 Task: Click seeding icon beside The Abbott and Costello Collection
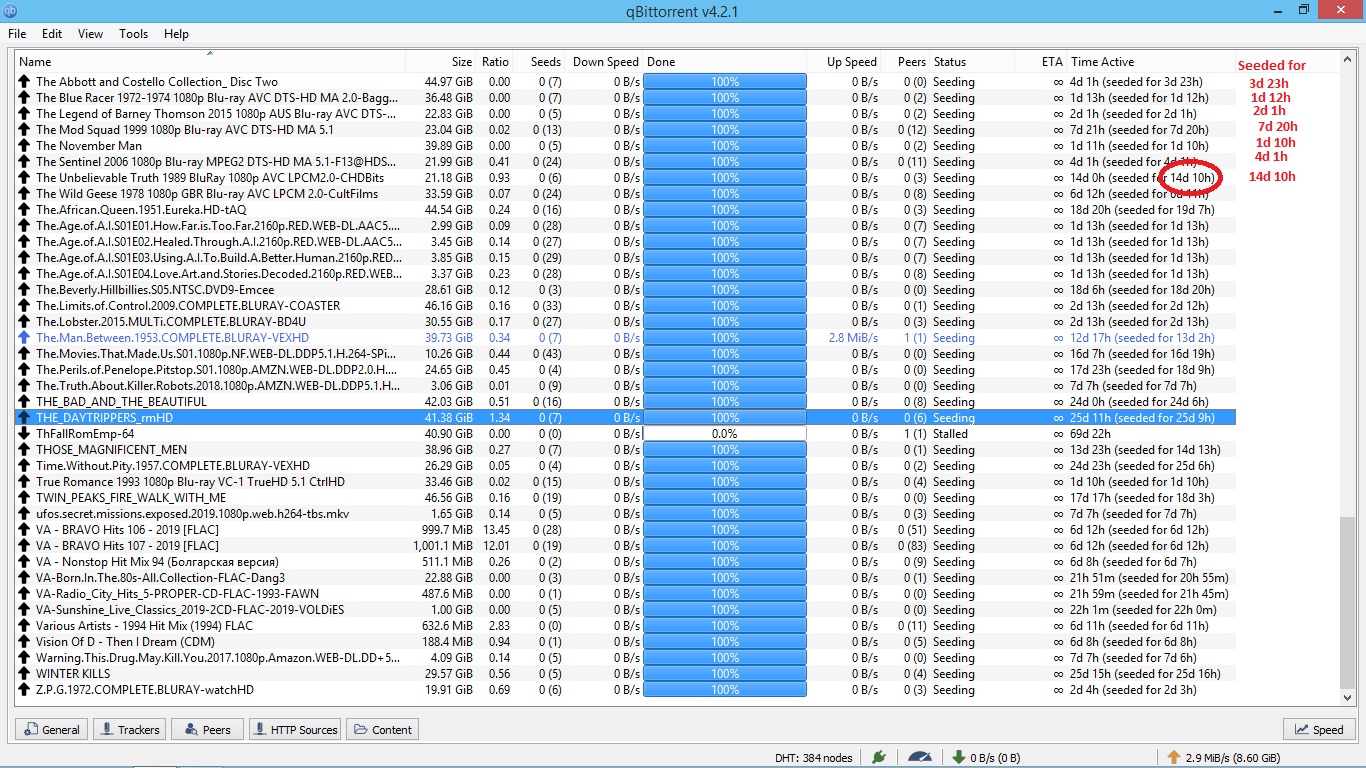pos(25,82)
